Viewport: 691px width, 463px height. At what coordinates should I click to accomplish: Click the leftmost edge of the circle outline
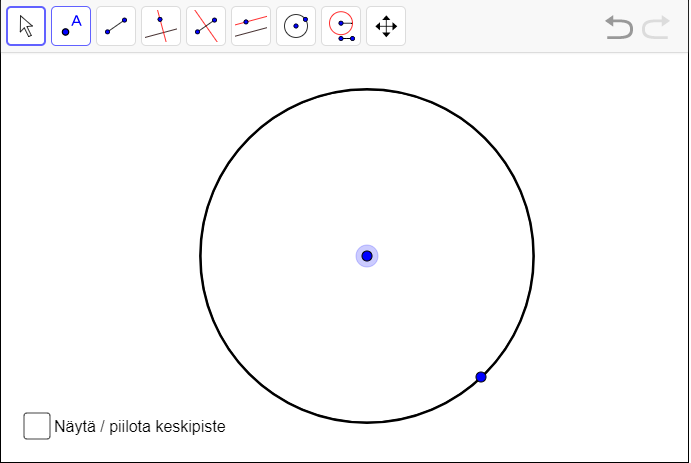tap(200, 256)
